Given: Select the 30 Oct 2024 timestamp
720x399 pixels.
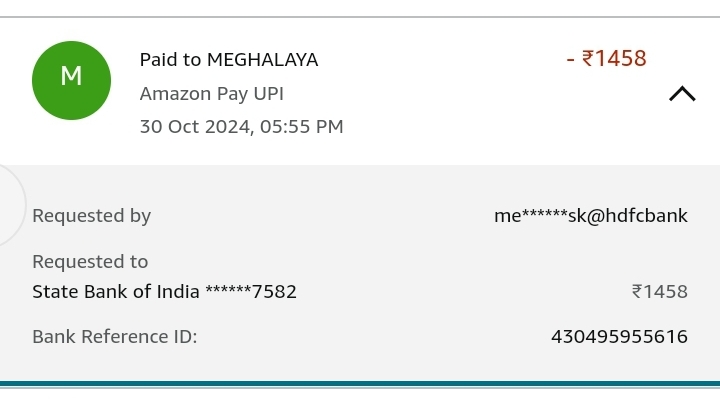Looking at the screenshot, I should (242, 127).
